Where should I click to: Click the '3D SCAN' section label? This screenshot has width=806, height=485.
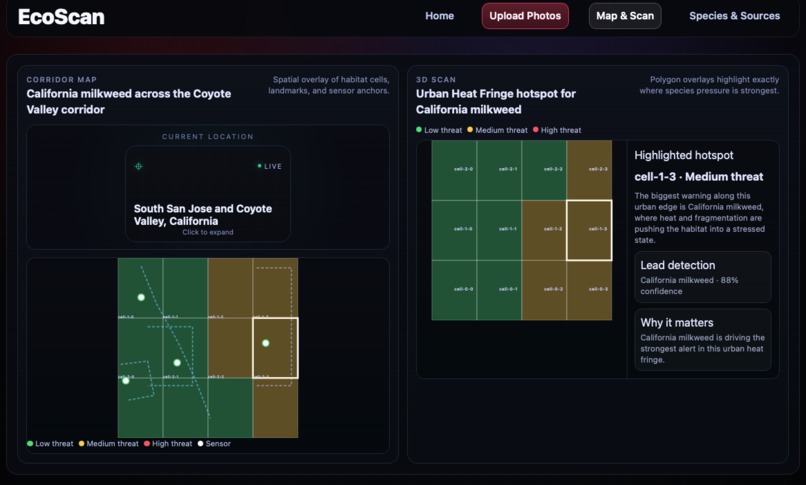click(x=436, y=80)
